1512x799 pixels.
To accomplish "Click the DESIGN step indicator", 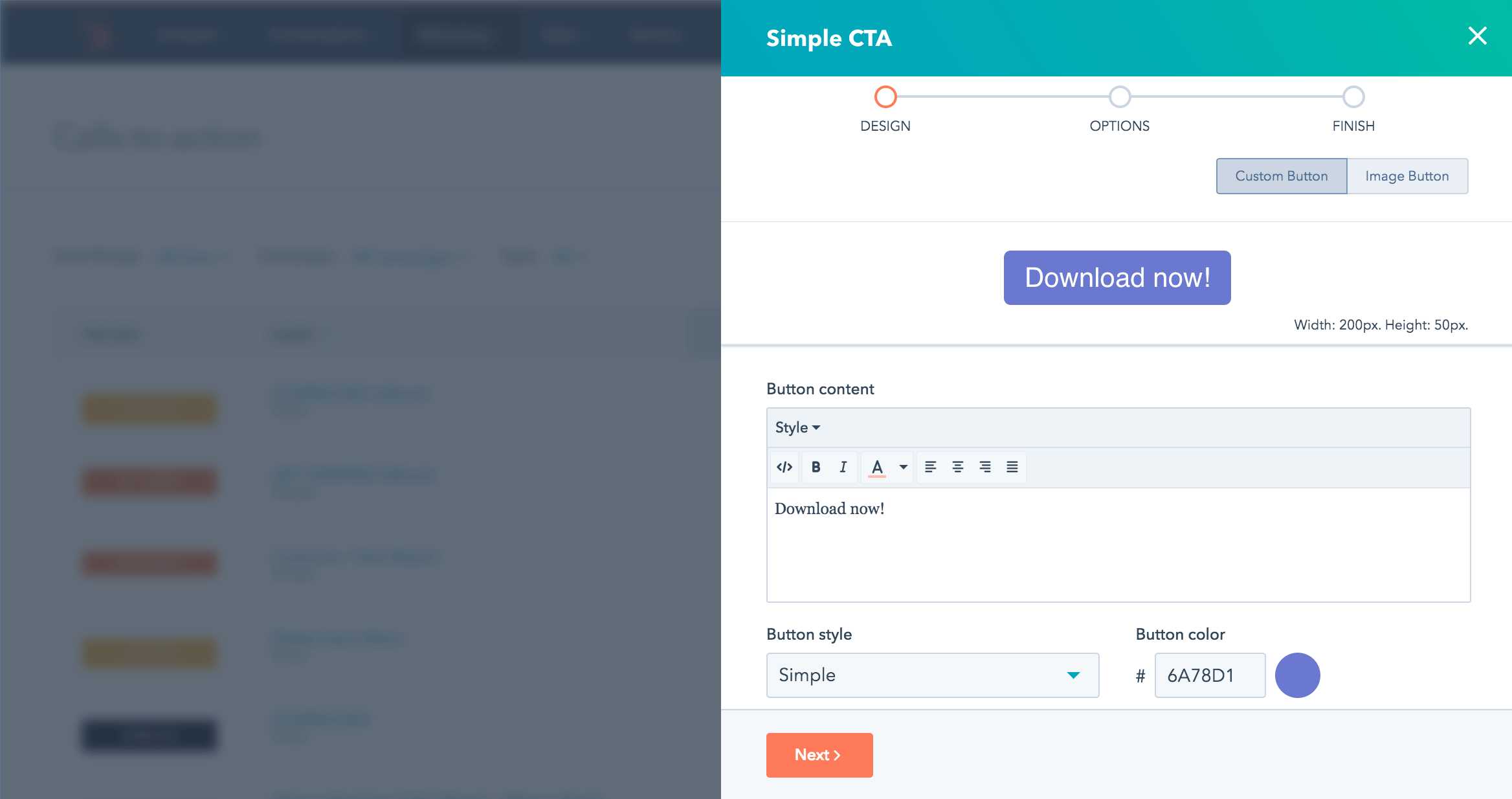I will click(x=885, y=97).
